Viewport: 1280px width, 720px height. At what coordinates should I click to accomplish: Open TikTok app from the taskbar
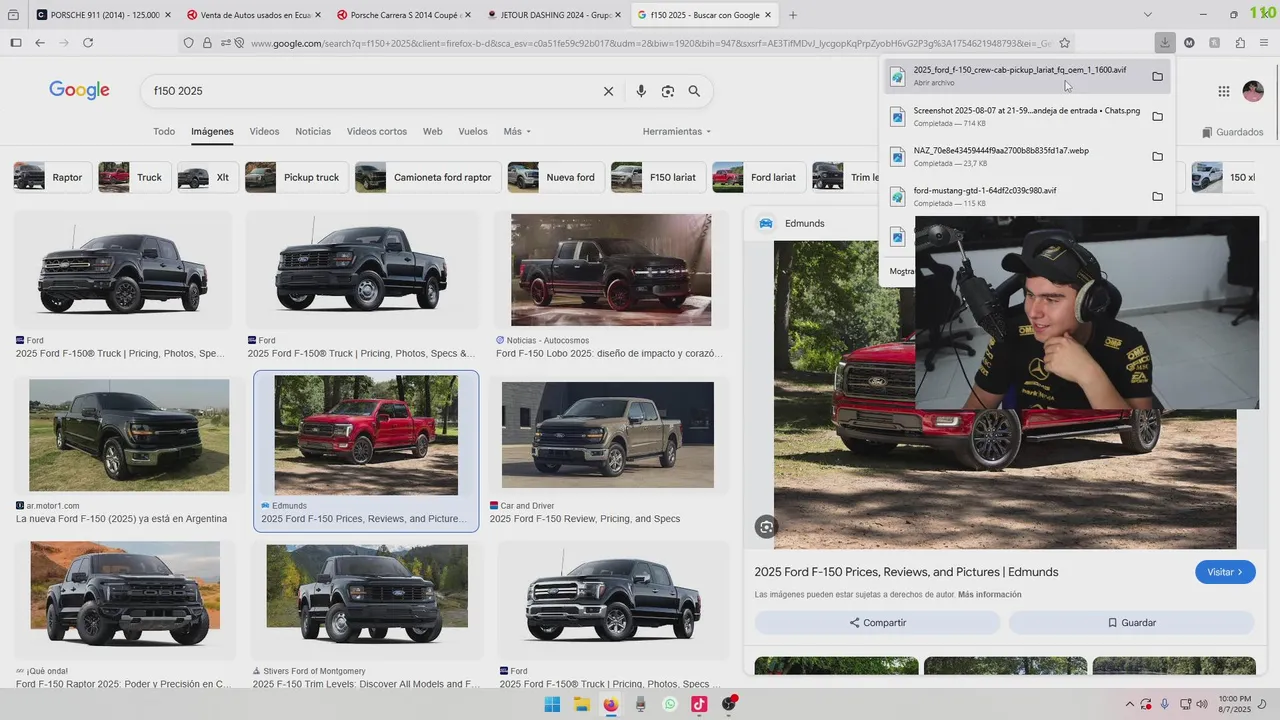pyautogui.click(x=699, y=704)
